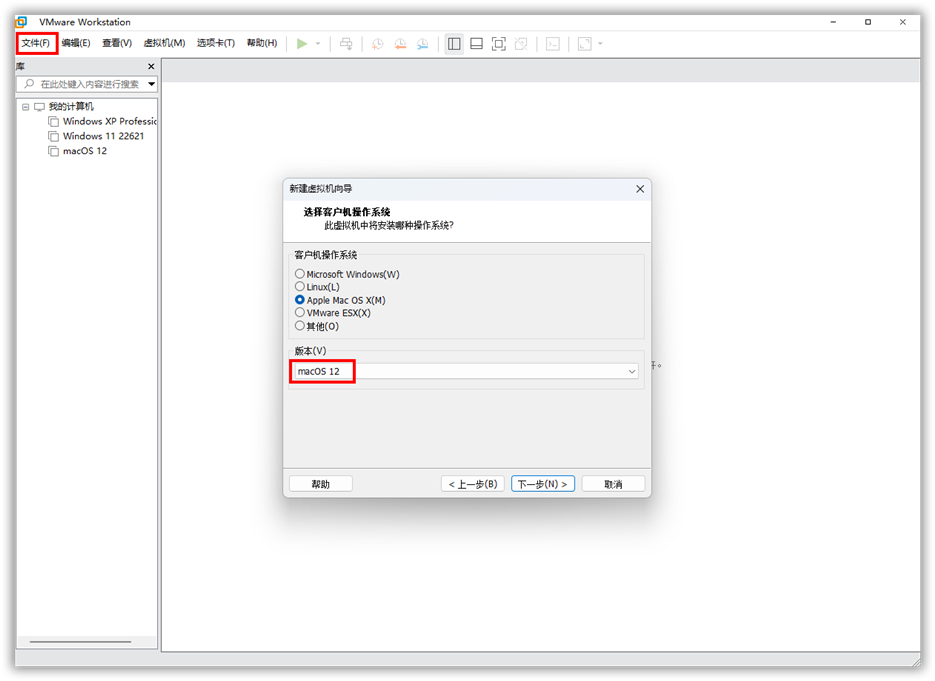Viewport: 935px width, 681px height.
Task: Open the Snapshot Manager wrench icon
Action: coord(423,44)
